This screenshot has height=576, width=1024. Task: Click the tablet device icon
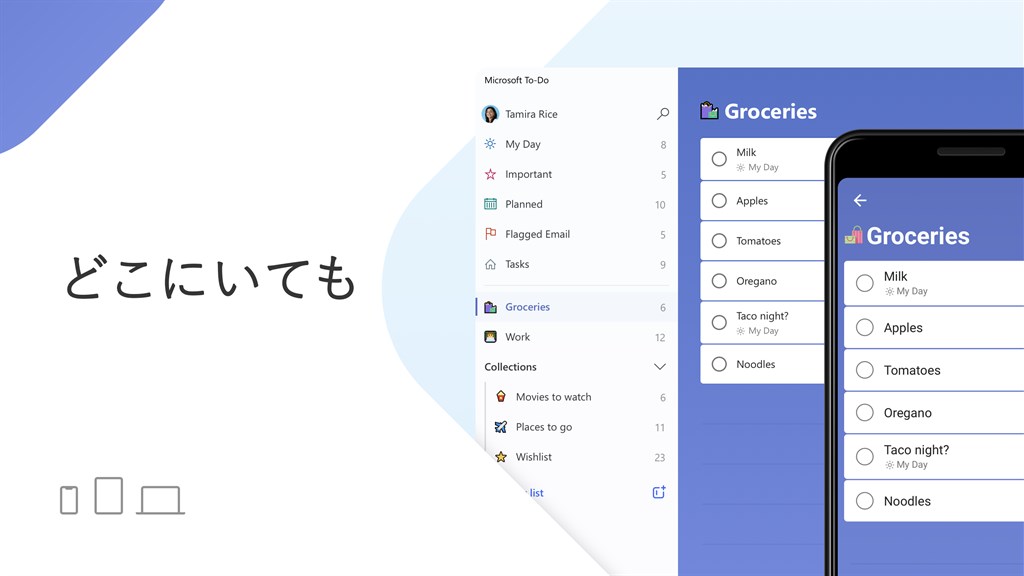[x=108, y=496]
